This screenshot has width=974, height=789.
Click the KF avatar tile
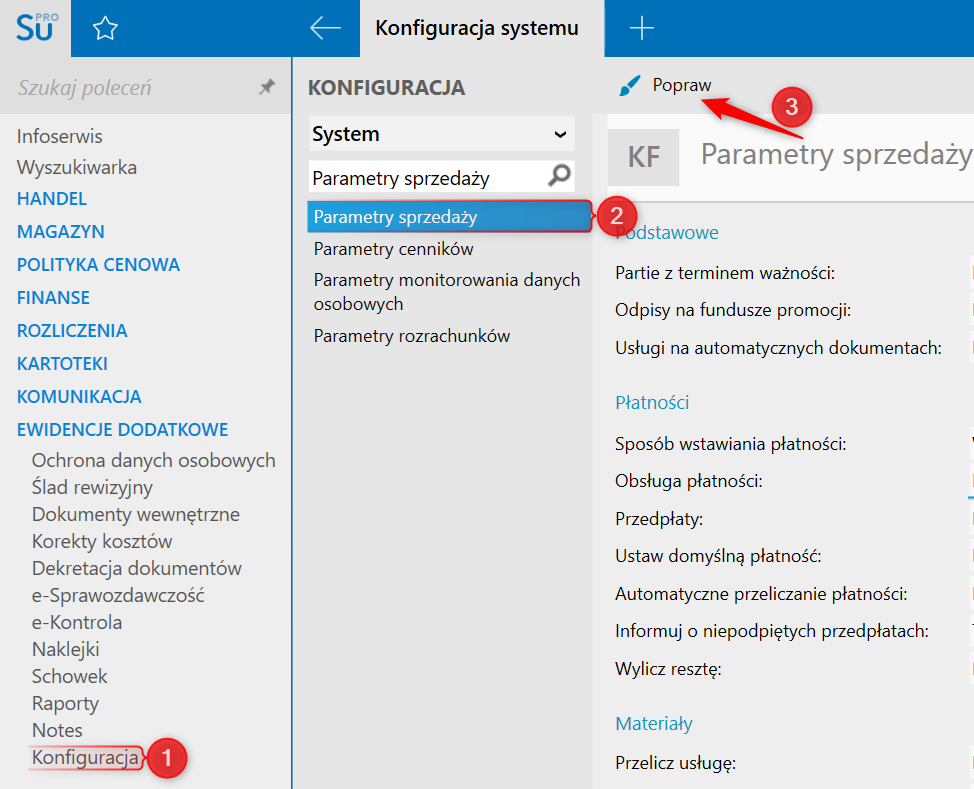pos(643,157)
